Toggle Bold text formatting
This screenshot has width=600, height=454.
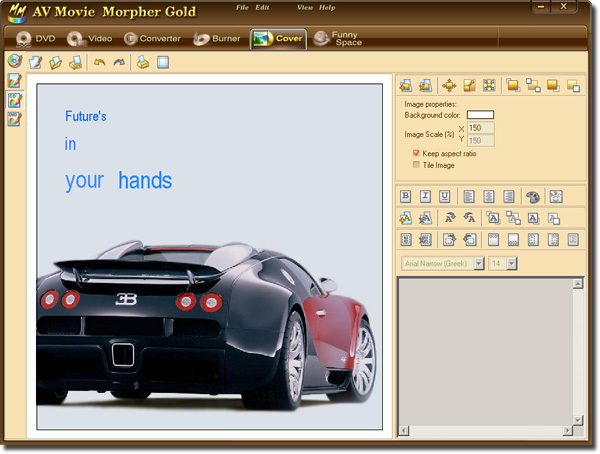point(406,196)
